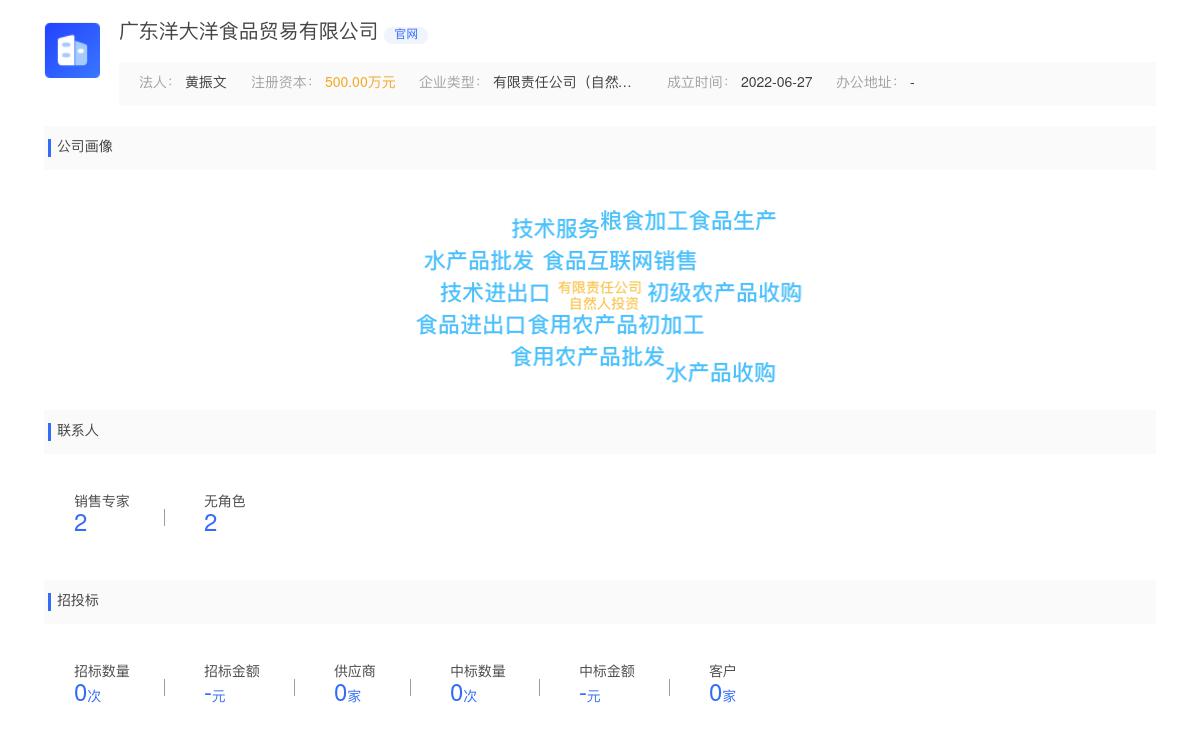Open the 有限责任公司 orange tag
The image size is (1200, 752).
click(x=600, y=287)
